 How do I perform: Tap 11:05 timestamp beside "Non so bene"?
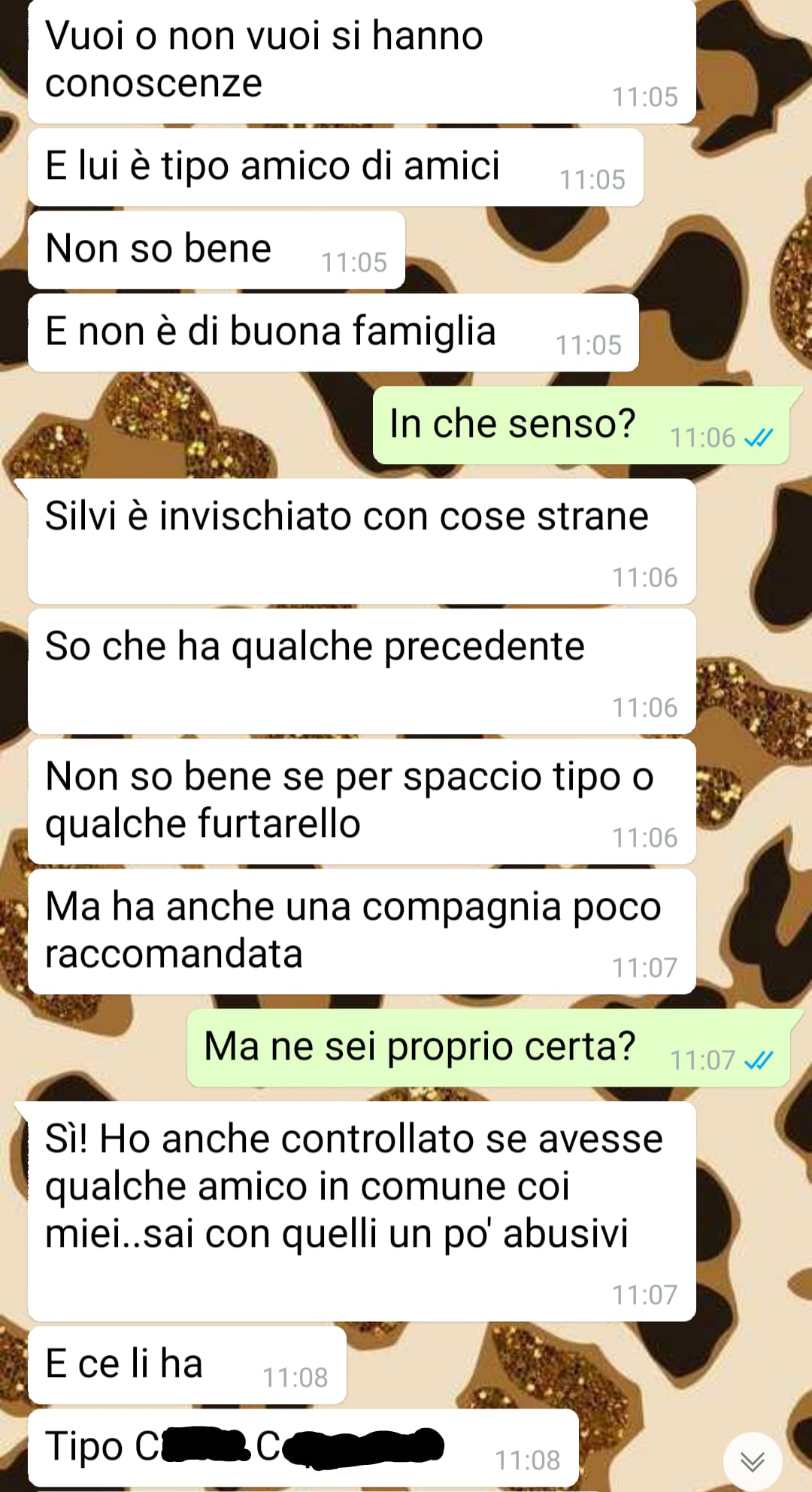click(354, 262)
